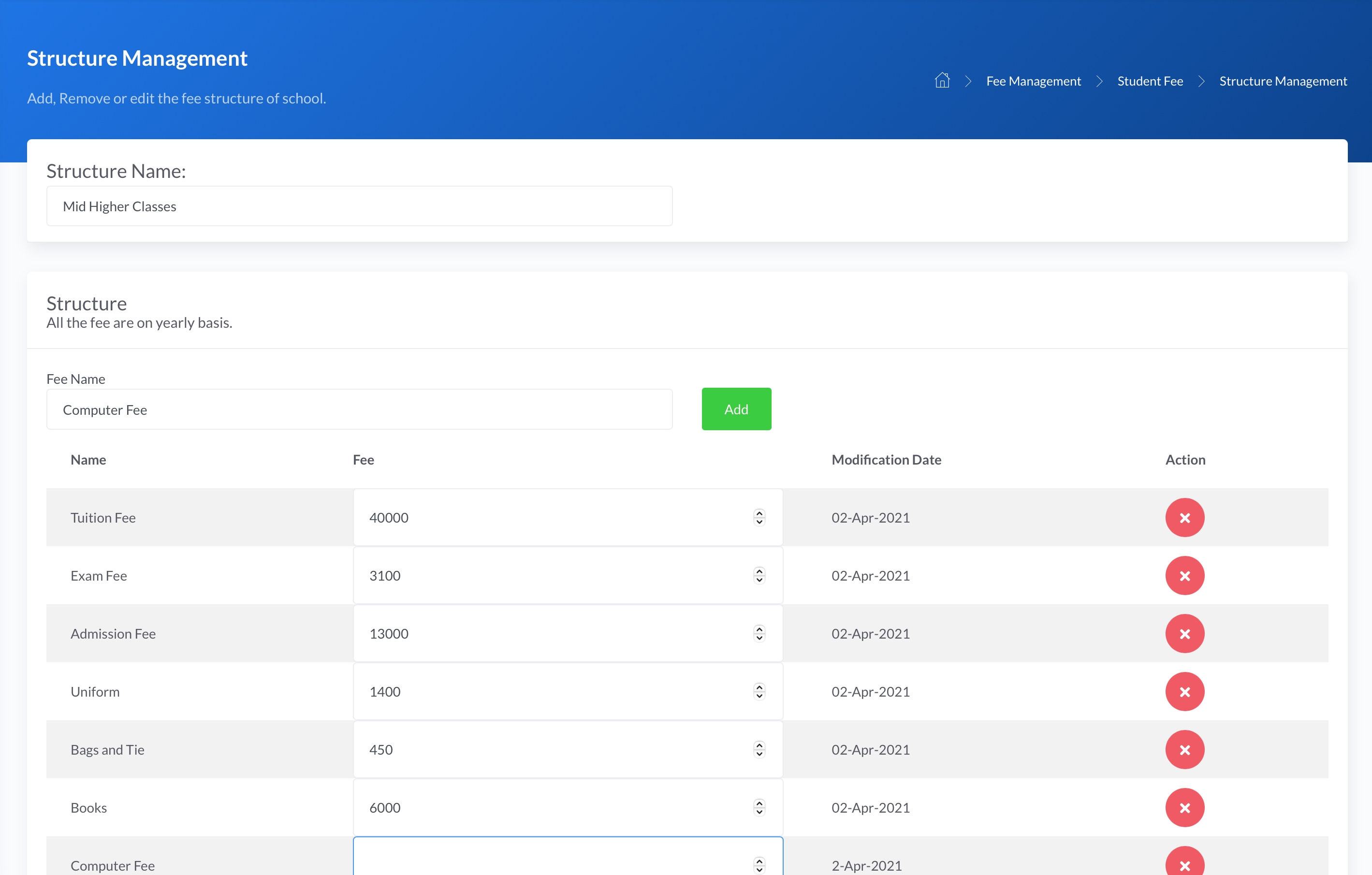
Task: Remove the Books fee entry
Action: 1184,807
